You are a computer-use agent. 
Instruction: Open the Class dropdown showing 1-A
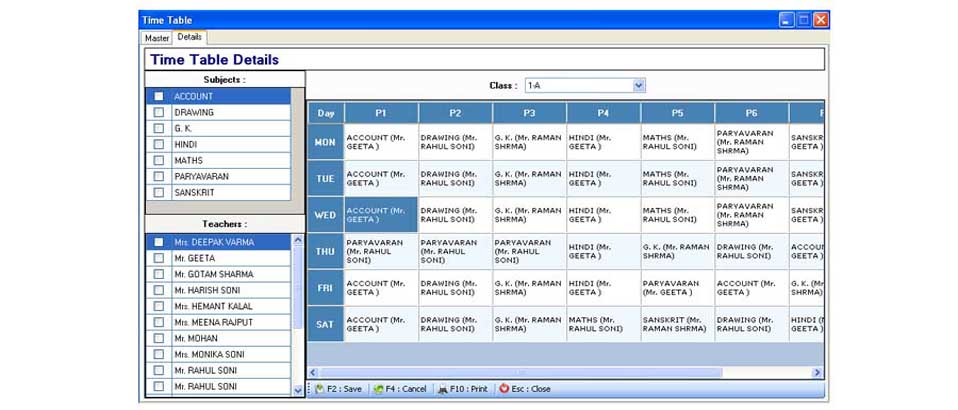click(639, 86)
